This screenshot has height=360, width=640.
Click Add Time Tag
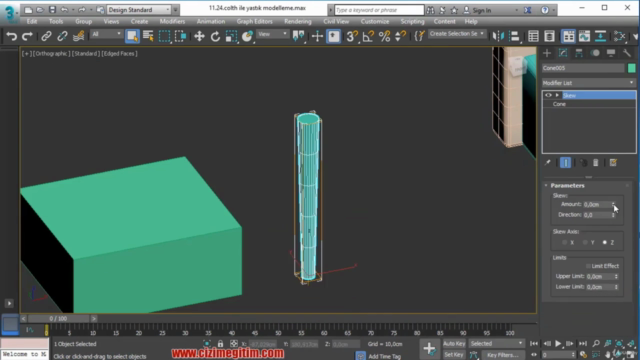tap(384, 356)
